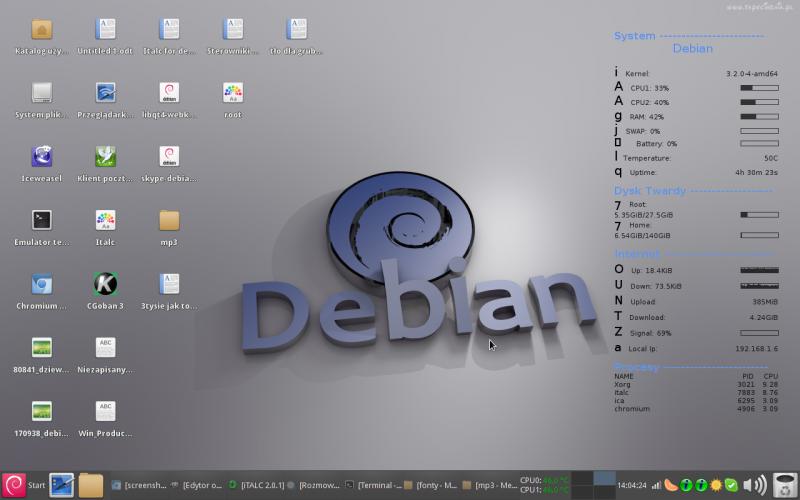The height and width of the screenshot is (500, 800).
Task: Activate the Edytor taskbar window button
Action: coord(198,485)
